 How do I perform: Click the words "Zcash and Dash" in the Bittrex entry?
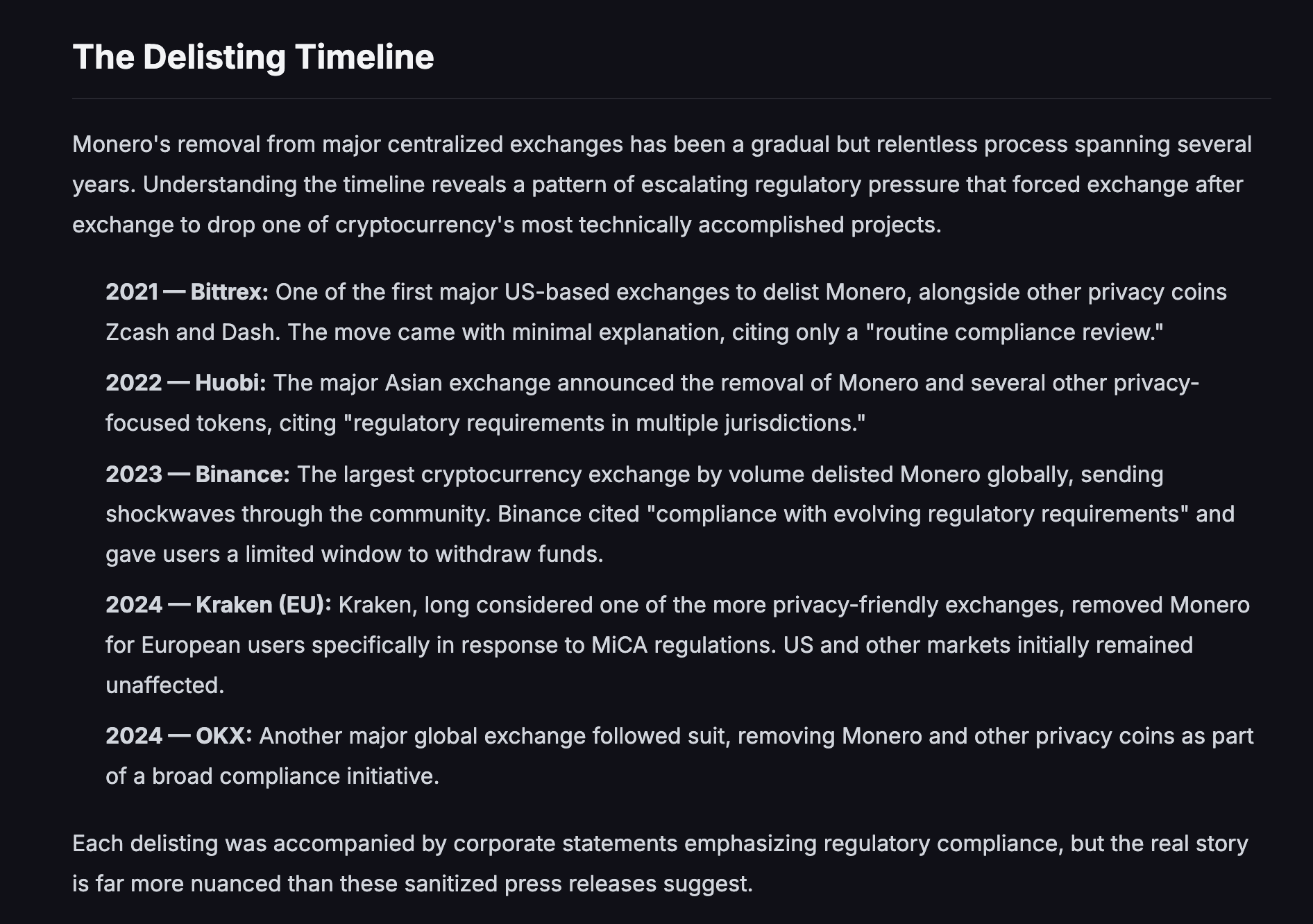coord(192,332)
